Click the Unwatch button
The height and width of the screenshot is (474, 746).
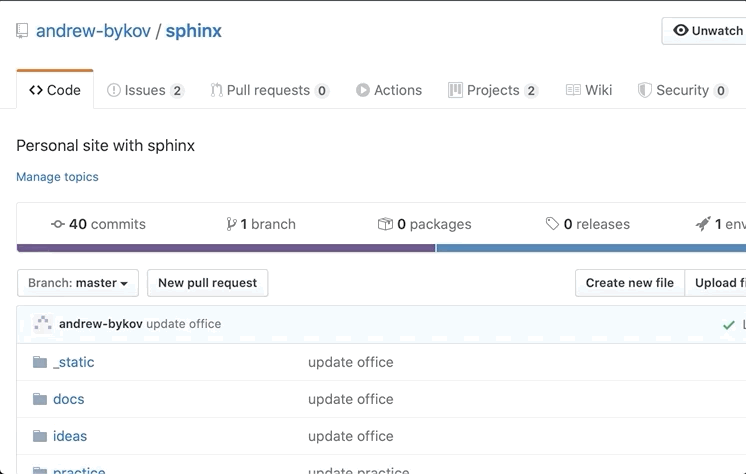[x=704, y=31]
